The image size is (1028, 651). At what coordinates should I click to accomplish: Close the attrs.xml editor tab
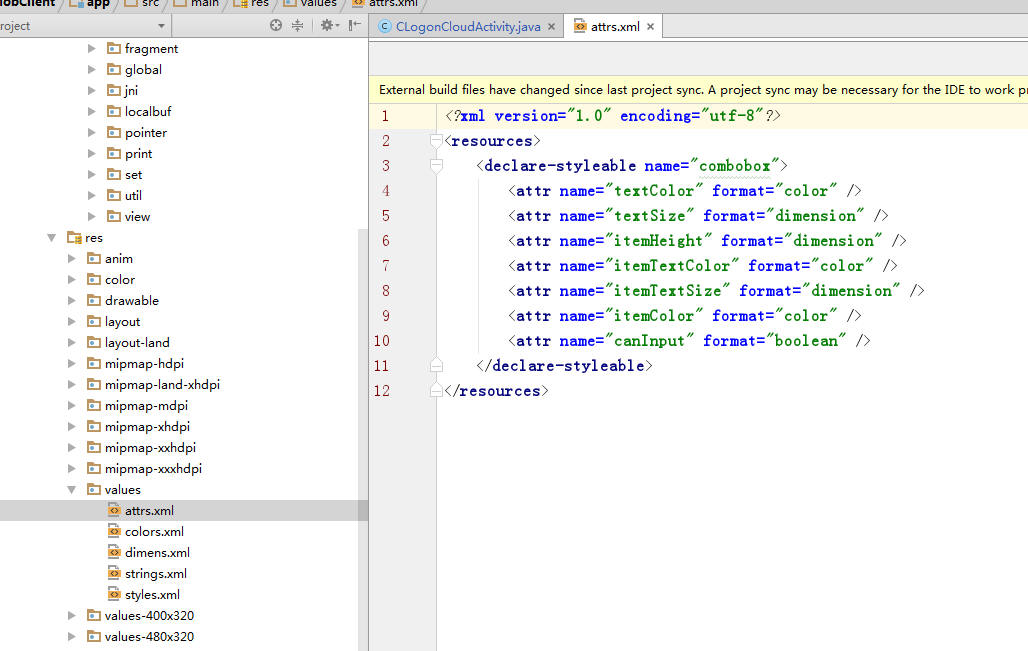[x=651, y=27]
